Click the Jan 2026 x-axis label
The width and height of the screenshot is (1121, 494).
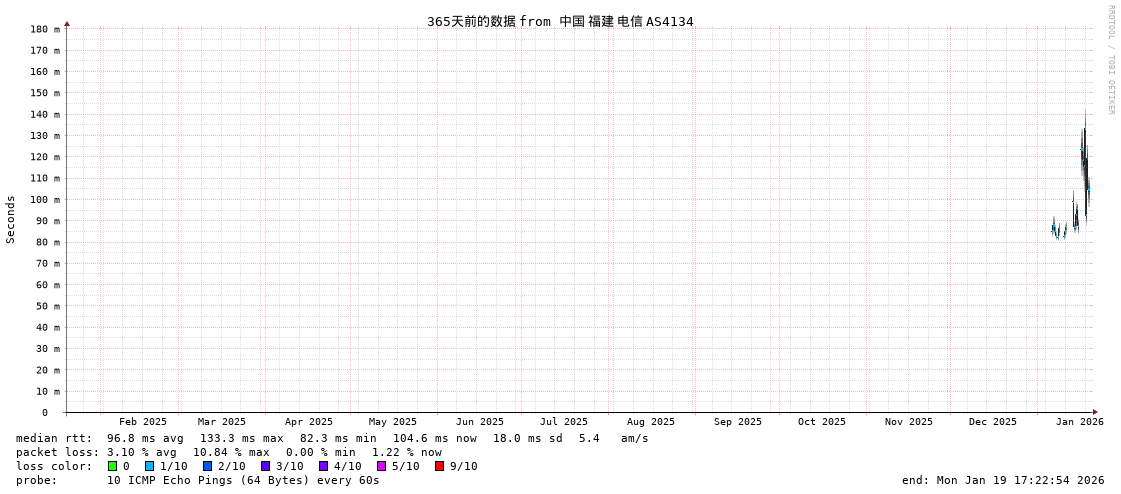pos(1080,422)
